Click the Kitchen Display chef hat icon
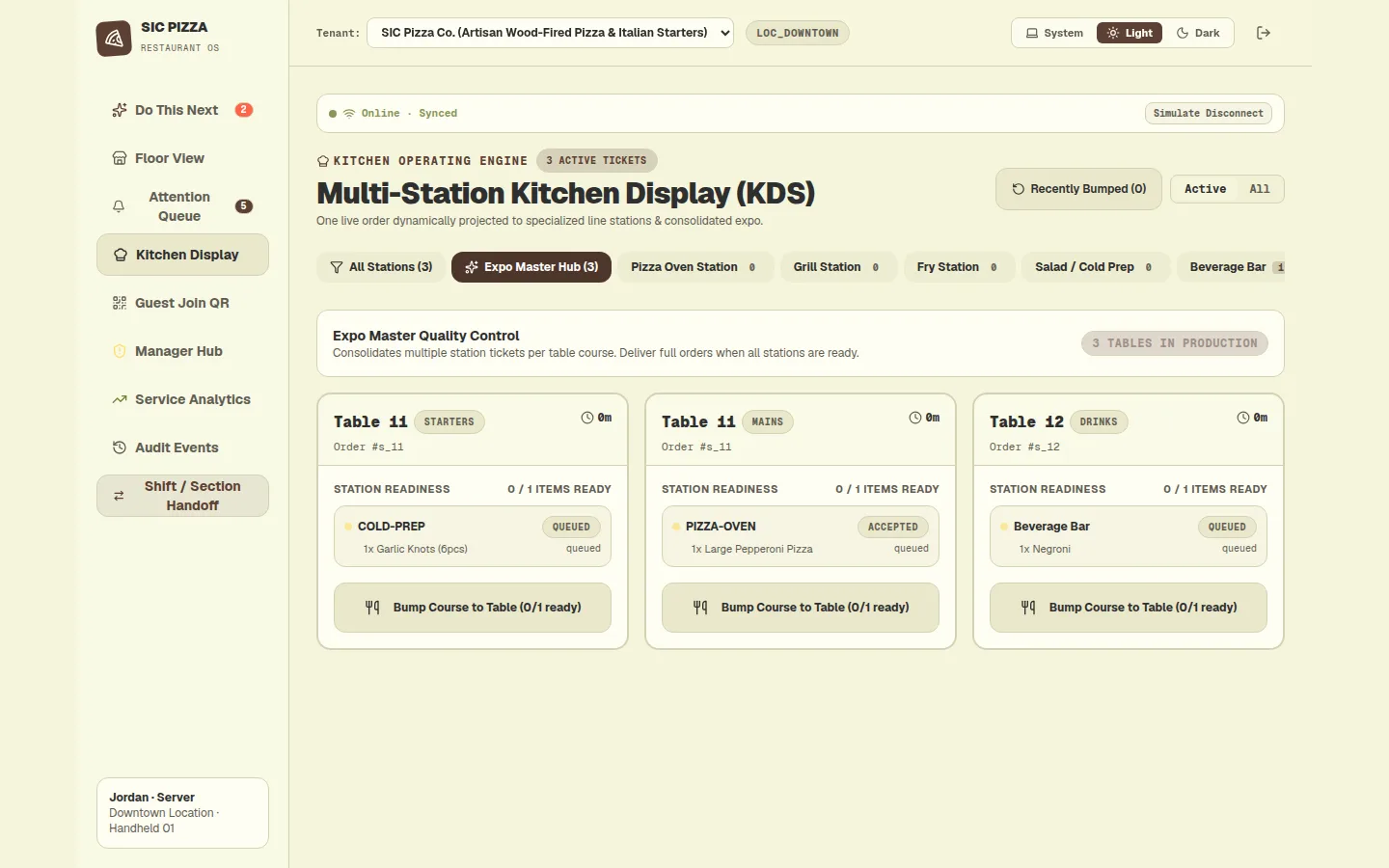 (121, 255)
